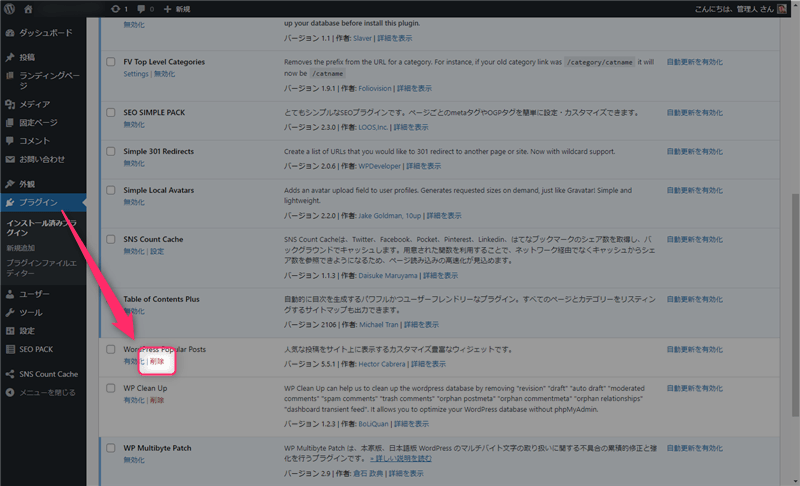Screen dimensions: 800x486
Task: Enable auto-updates for WP Clean Up
Action: [x=694, y=388]
